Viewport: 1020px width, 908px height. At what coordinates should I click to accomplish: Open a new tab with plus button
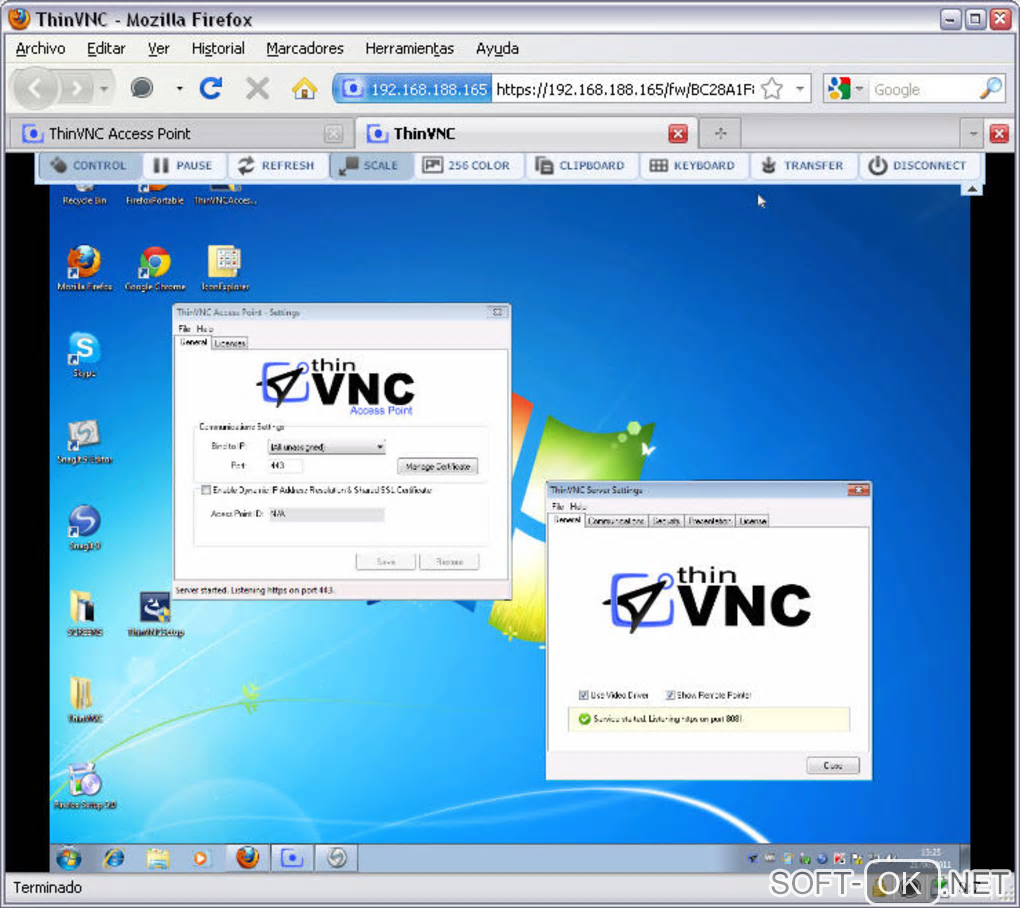(x=720, y=134)
